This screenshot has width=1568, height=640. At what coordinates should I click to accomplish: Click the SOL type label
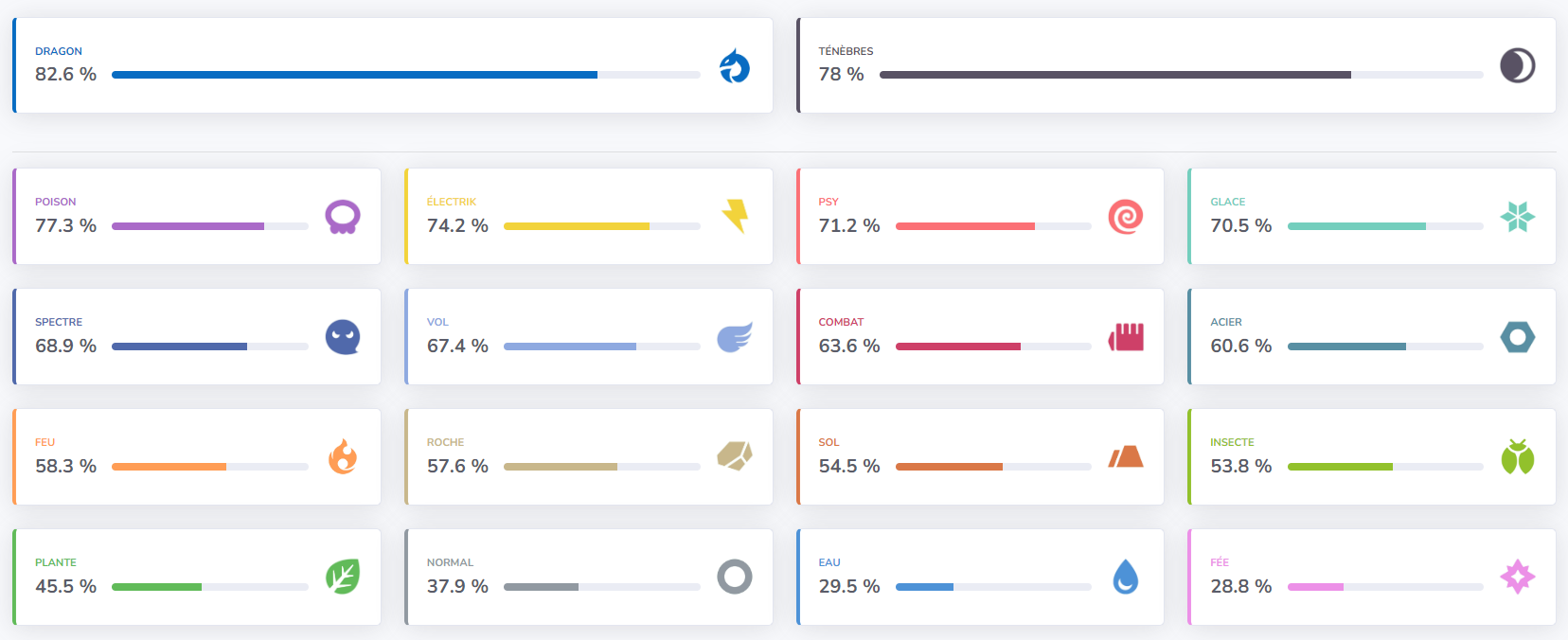tap(829, 442)
